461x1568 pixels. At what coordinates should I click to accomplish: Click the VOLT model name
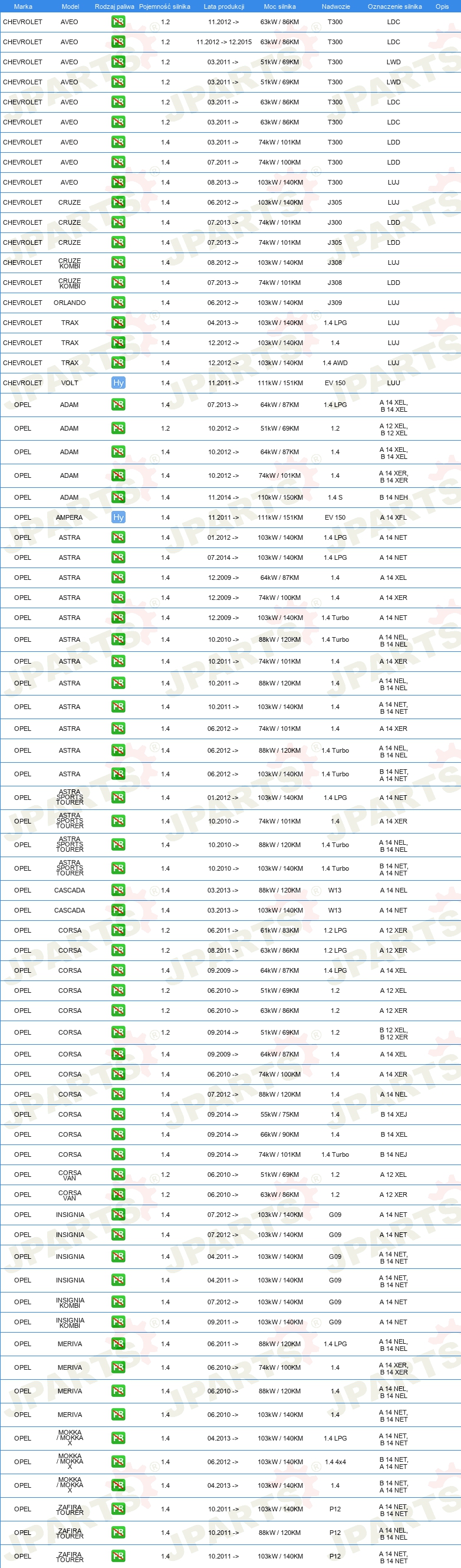point(70,383)
